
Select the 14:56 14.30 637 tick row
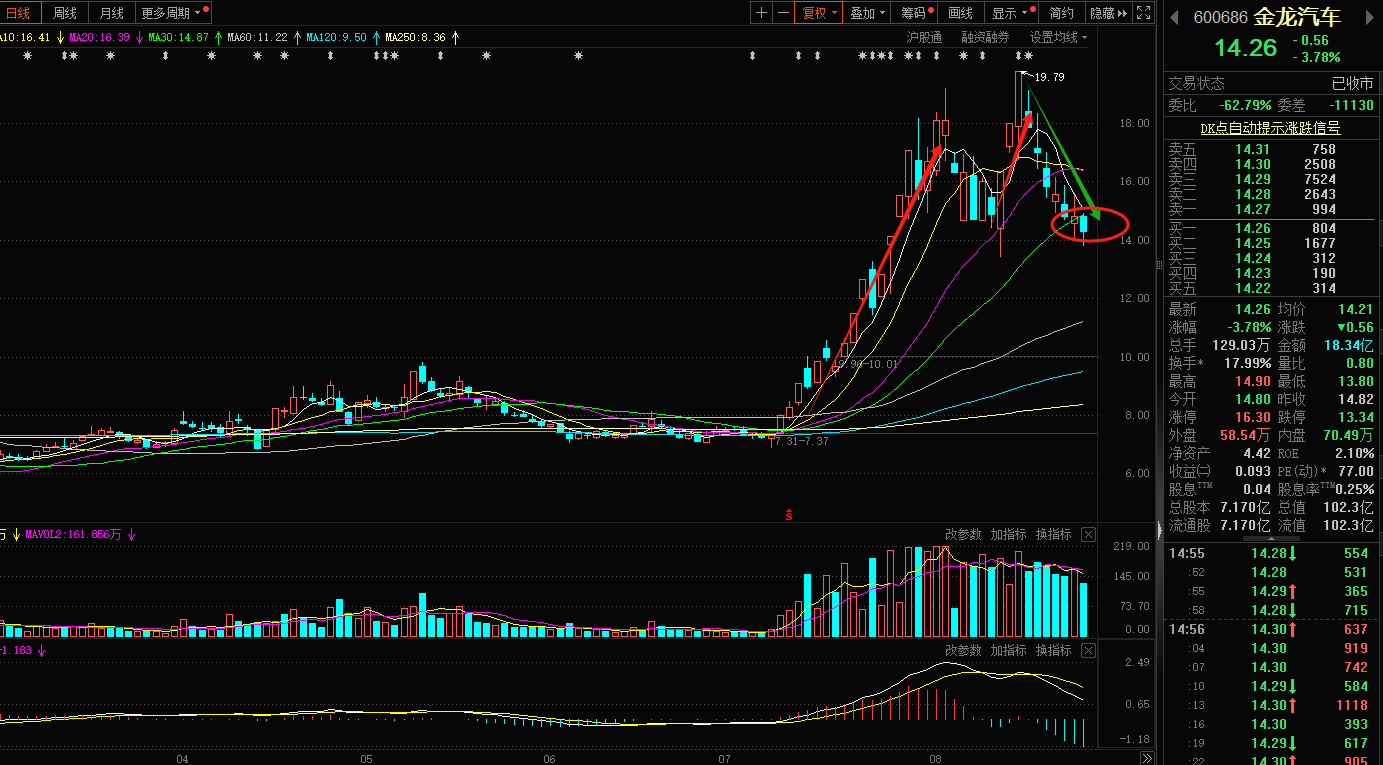pyautogui.click(x=1270, y=629)
